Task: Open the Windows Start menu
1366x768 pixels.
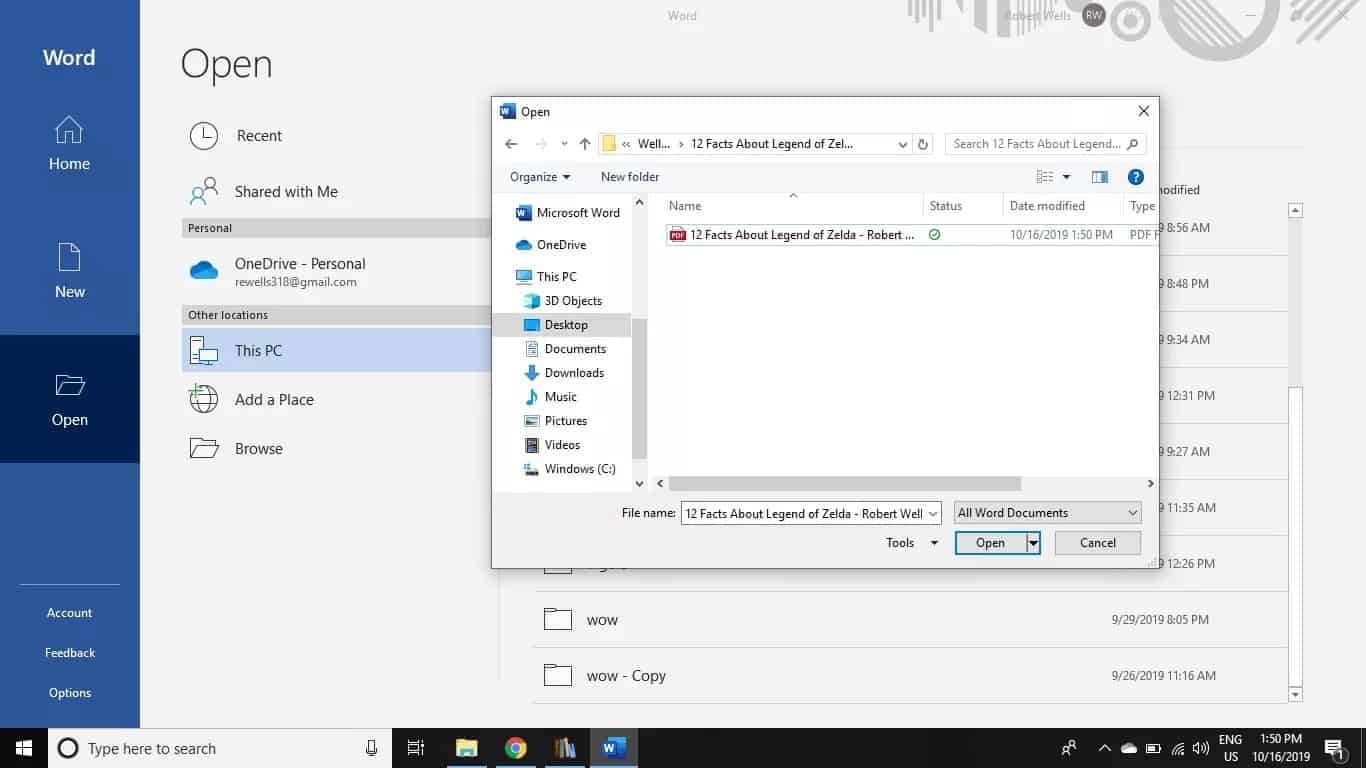Action: tap(24, 748)
